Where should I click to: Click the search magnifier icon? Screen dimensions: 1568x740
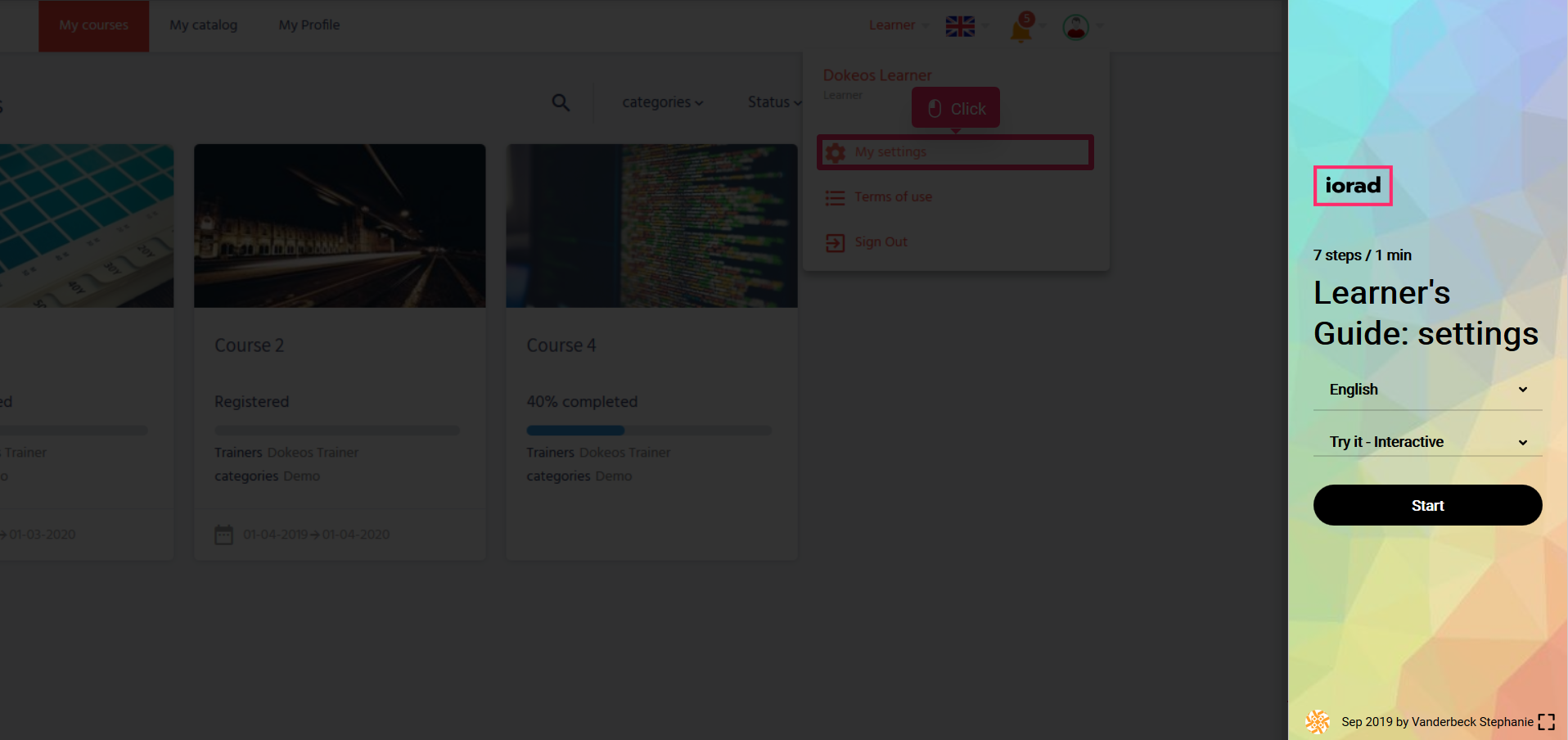pyautogui.click(x=561, y=102)
